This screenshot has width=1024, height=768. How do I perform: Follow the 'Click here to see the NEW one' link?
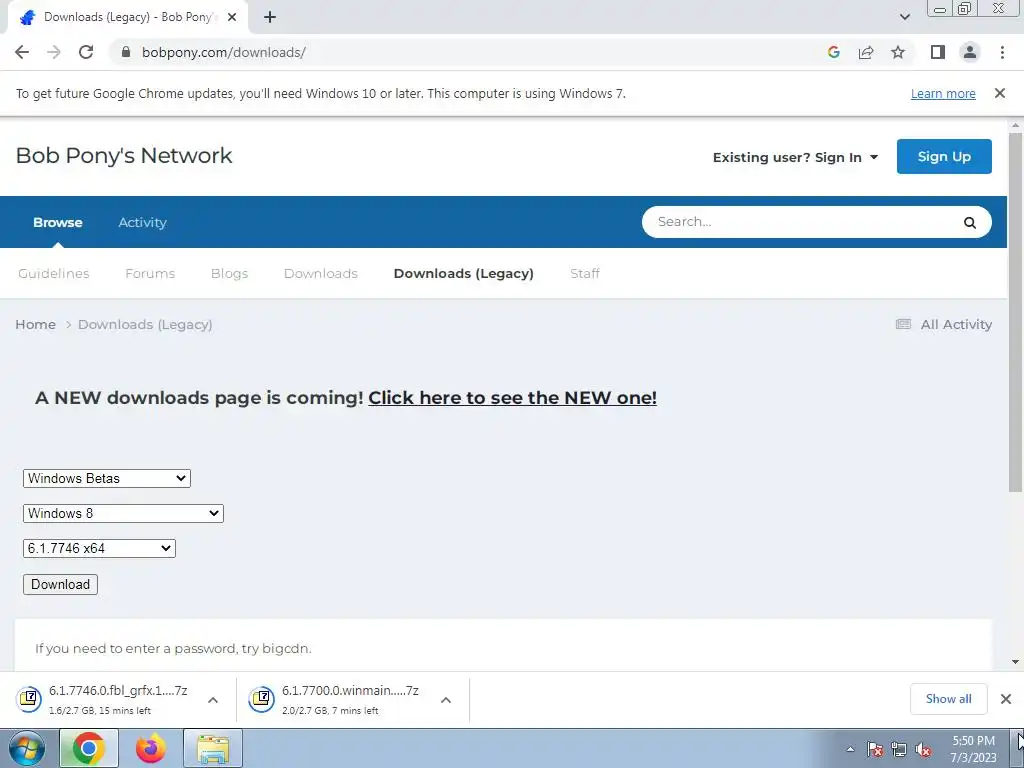tap(513, 398)
